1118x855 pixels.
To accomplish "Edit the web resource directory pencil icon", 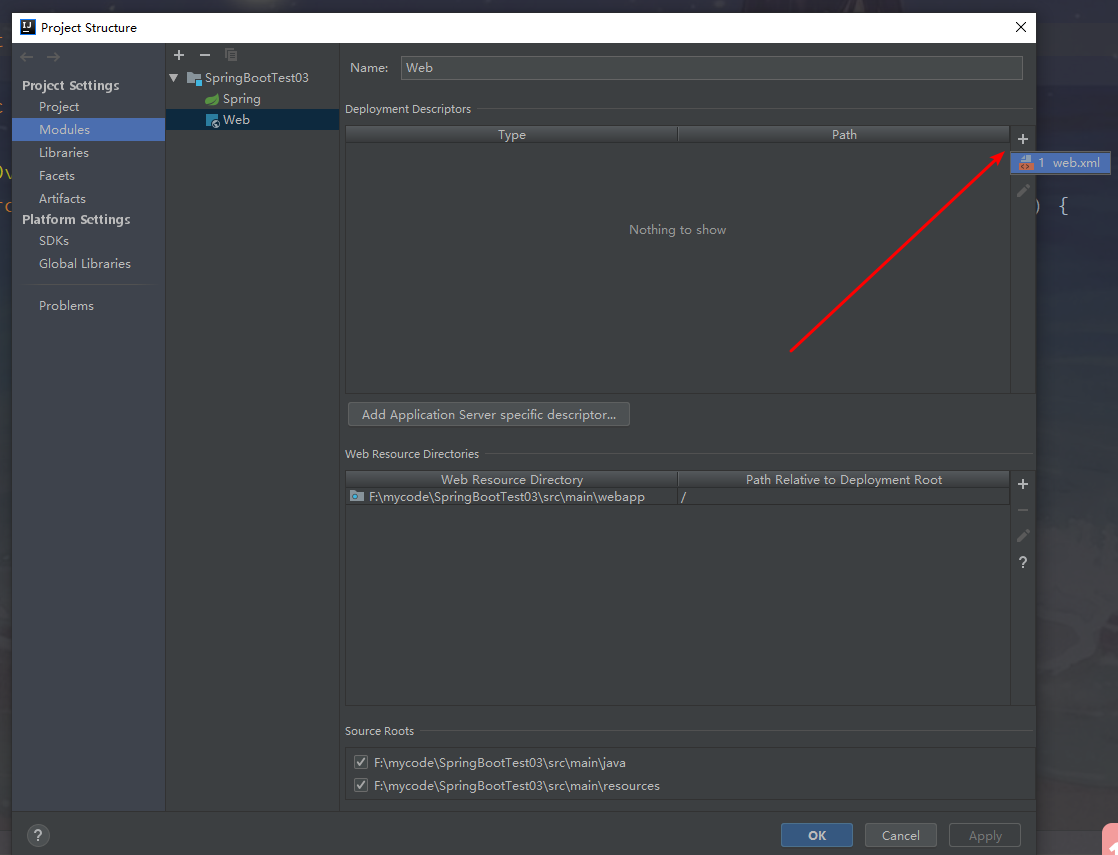I will pyautogui.click(x=1023, y=536).
